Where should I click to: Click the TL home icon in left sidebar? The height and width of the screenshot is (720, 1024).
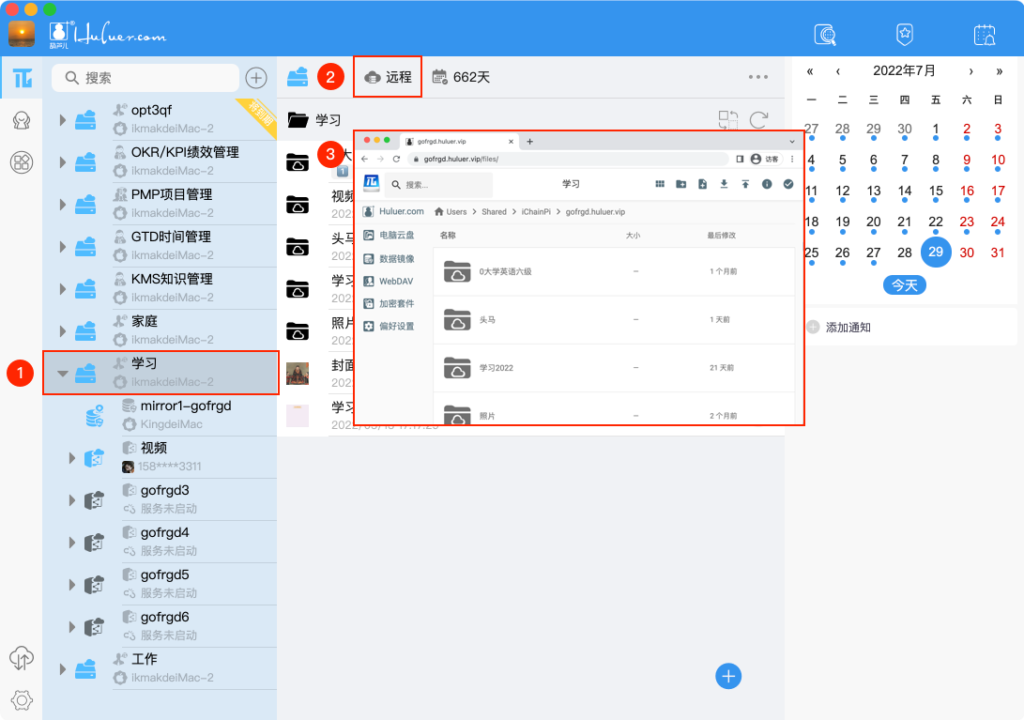[22, 78]
